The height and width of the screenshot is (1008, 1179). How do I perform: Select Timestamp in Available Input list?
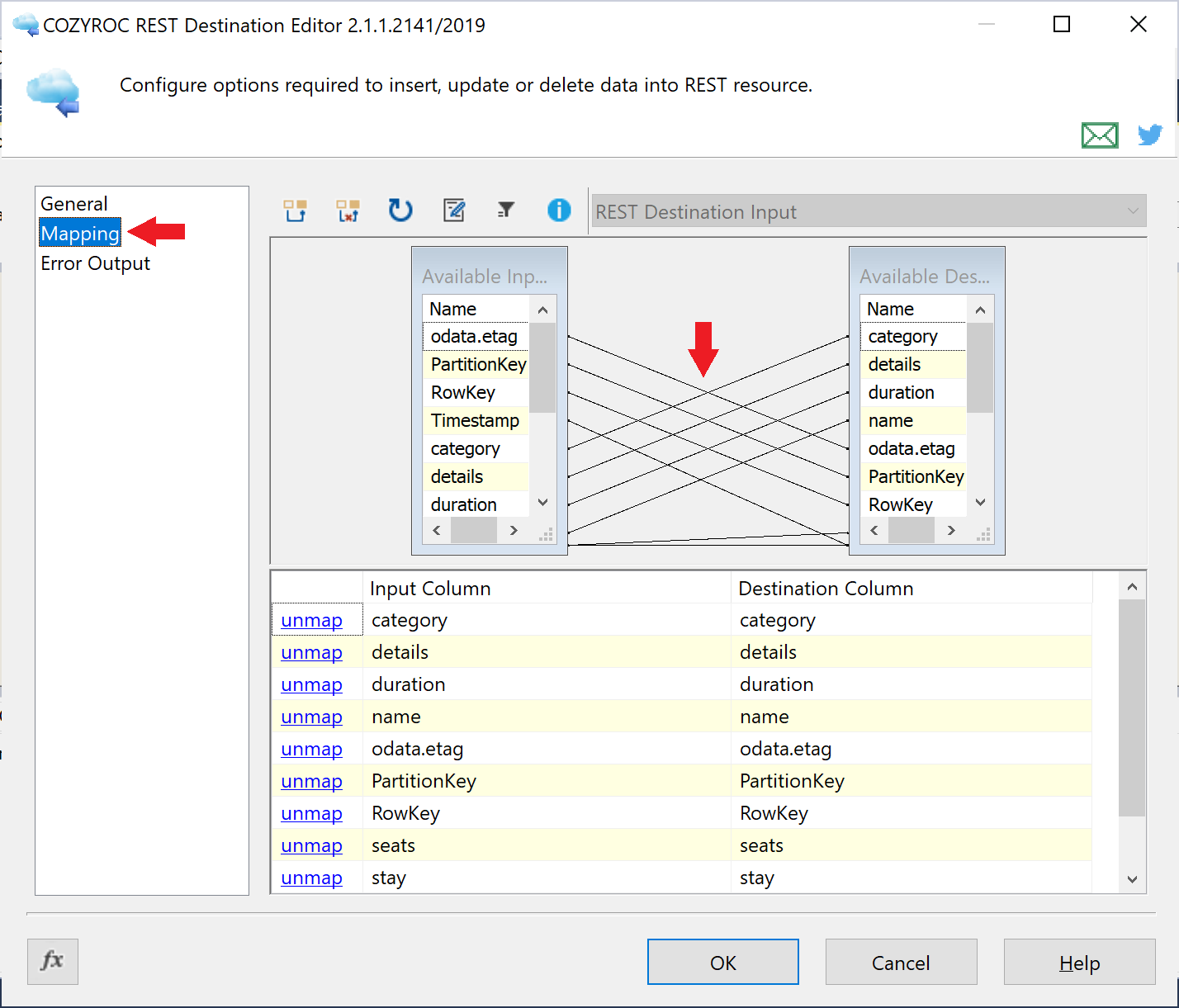coord(476,420)
